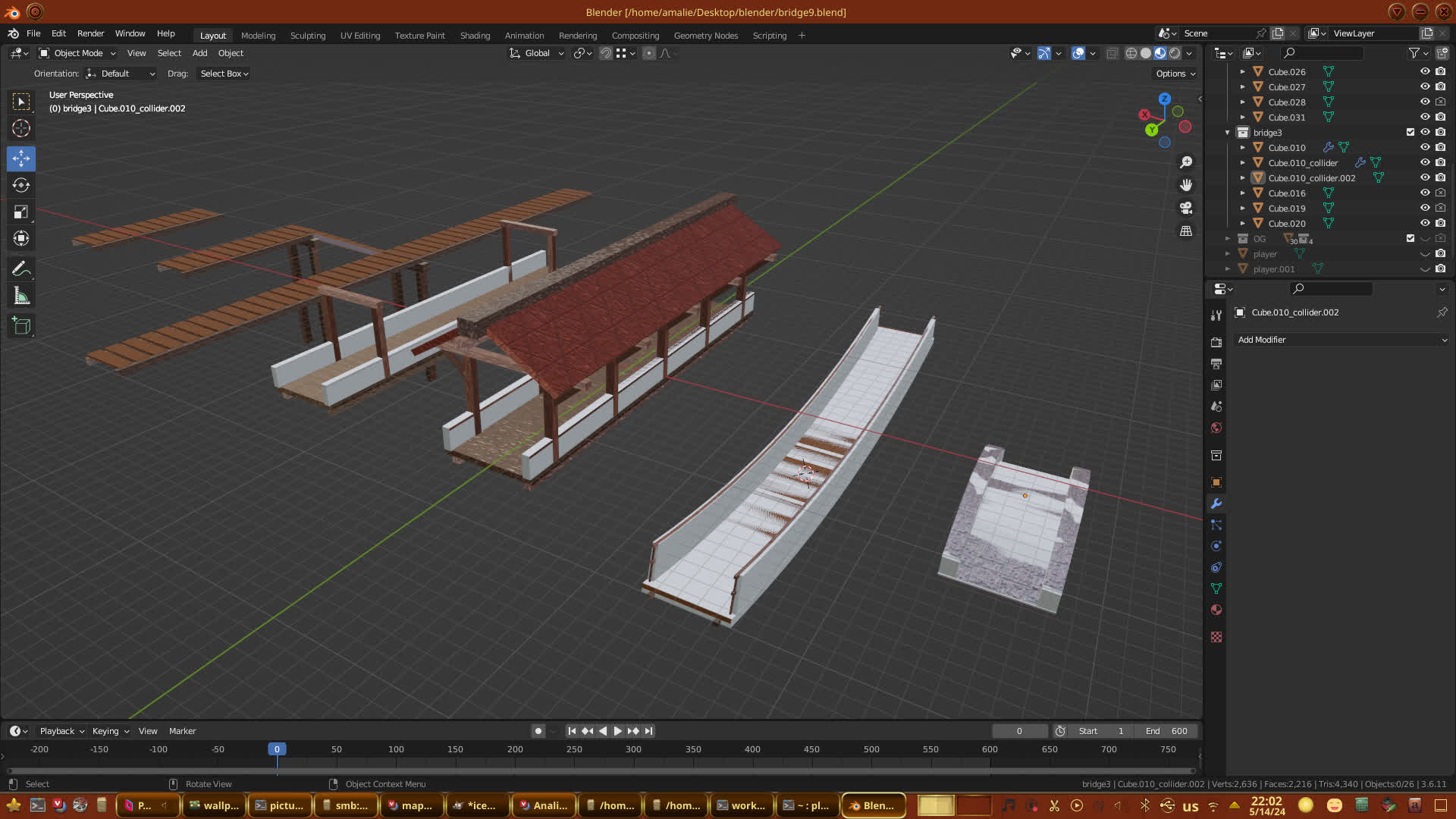Open the Blender taskbar entry

pos(874,805)
